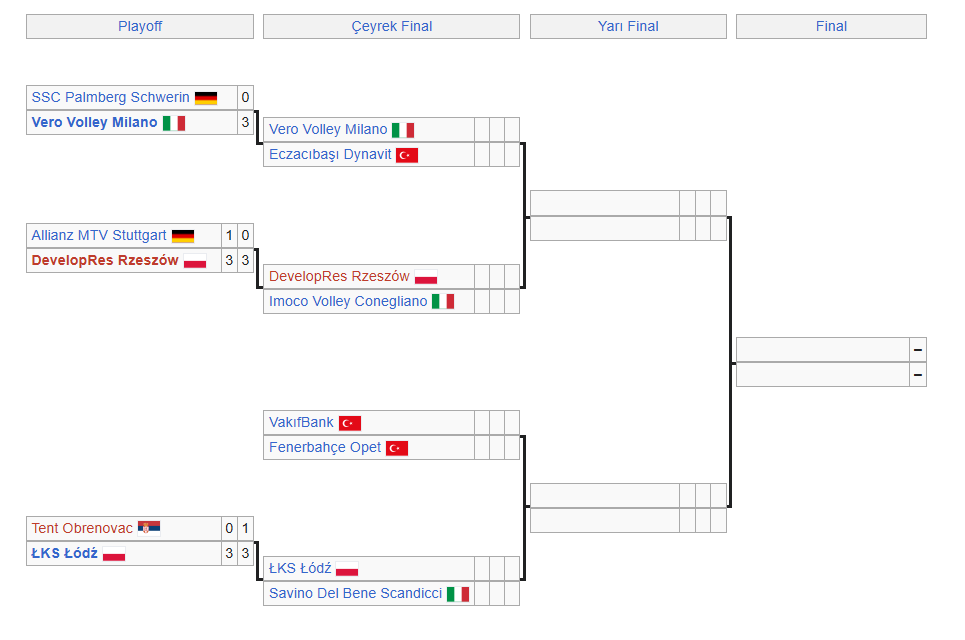Click the Playoff round header
Image resolution: width=965 pixels, height=640 pixels.
(x=140, y=26)
